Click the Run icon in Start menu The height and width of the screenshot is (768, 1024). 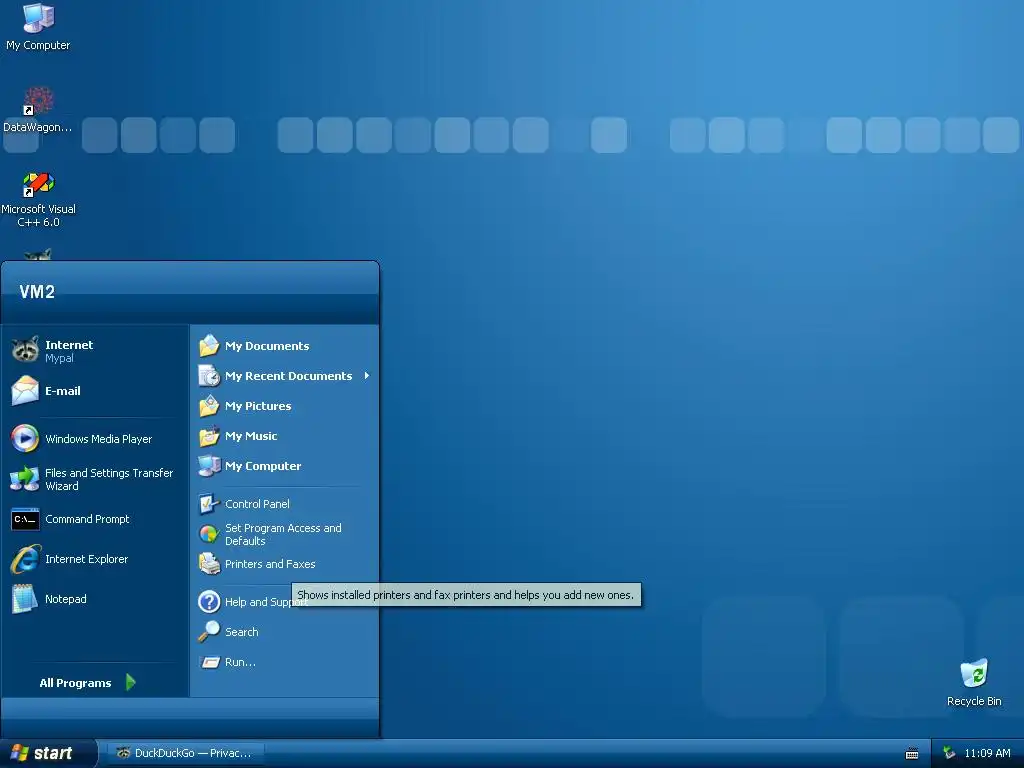point(210,662)
